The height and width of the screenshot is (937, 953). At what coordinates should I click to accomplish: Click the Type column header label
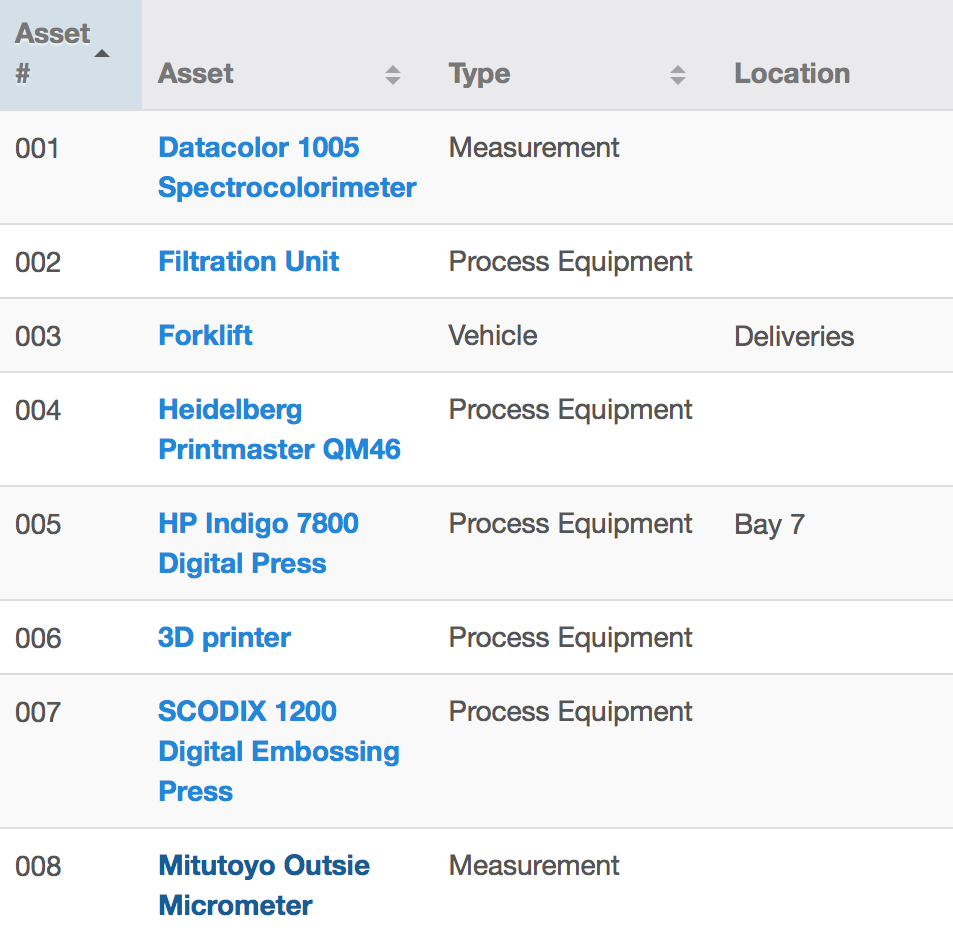[x=480, y=75]
